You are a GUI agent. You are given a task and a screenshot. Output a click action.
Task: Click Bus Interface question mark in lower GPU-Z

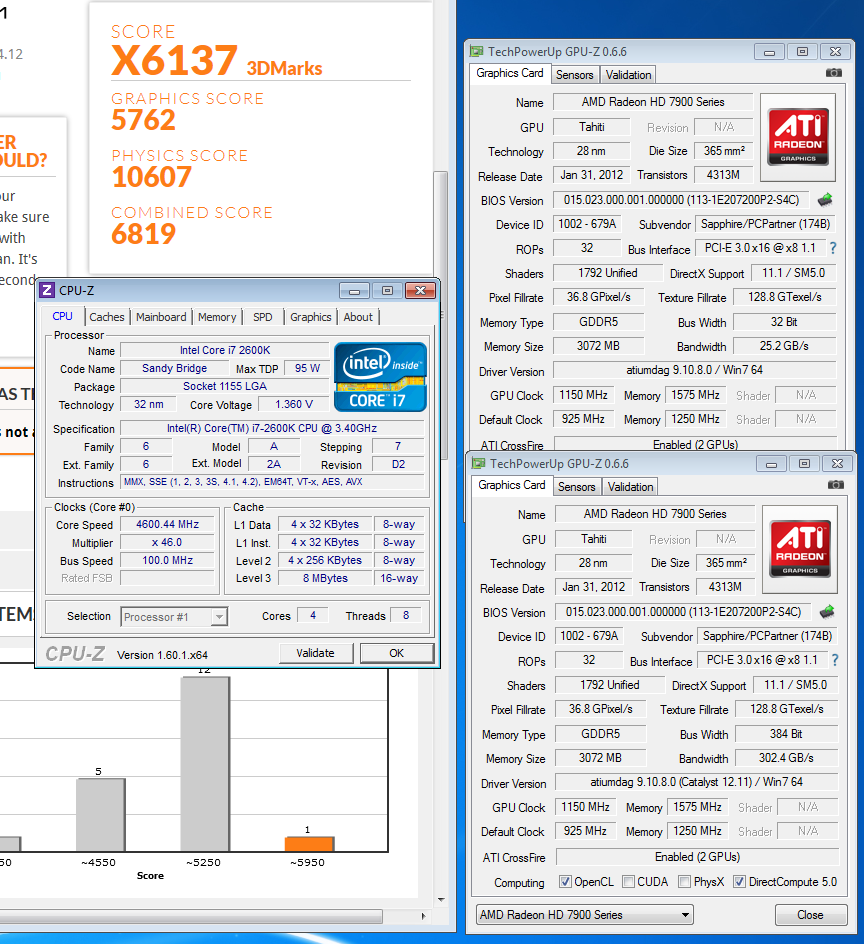834,660
